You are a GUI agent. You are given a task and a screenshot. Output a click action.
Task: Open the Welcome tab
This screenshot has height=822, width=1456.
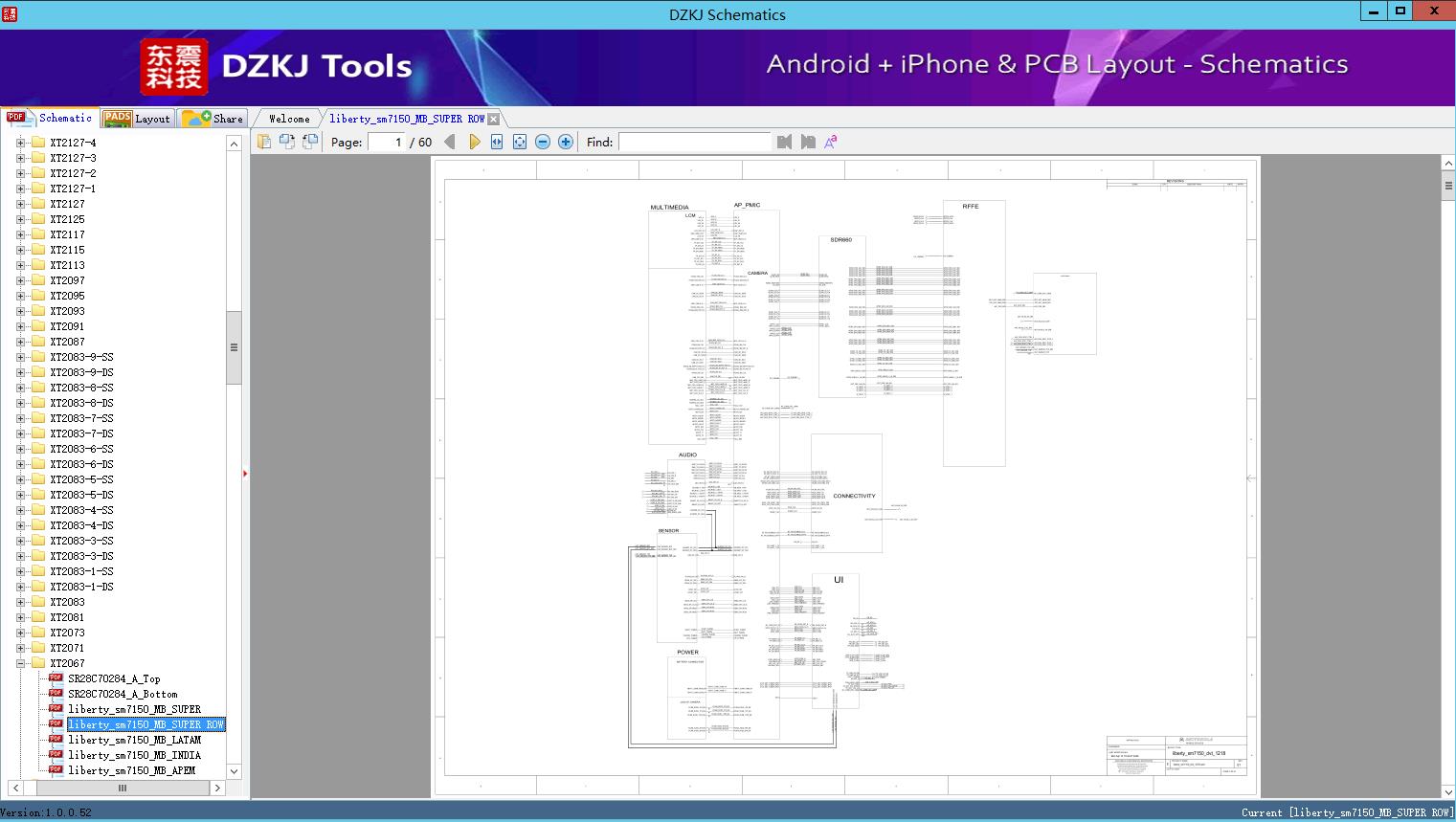coord(287,118)
